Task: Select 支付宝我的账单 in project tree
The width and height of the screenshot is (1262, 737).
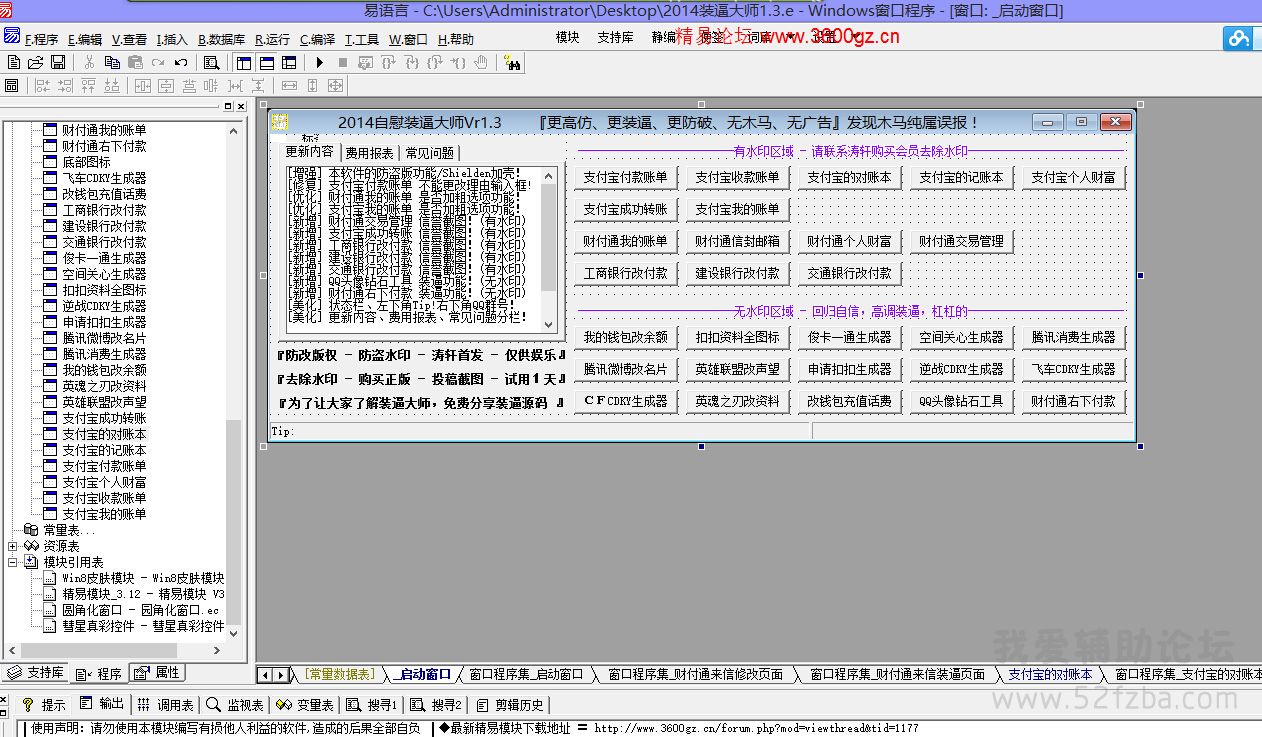Action: tap(104, 514)
